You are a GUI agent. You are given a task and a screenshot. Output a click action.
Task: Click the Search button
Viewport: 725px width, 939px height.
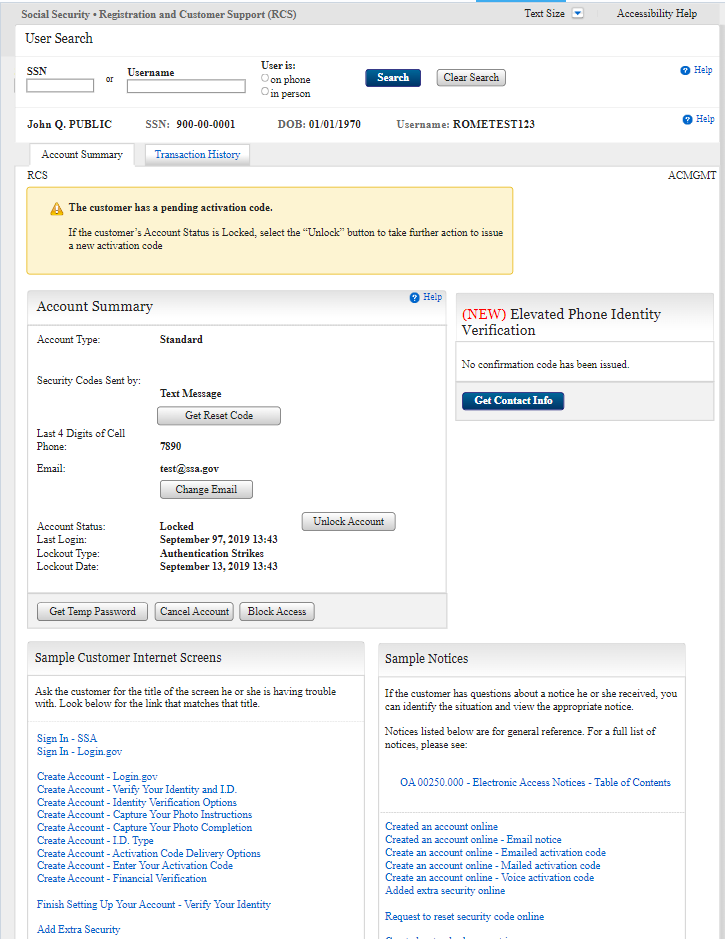point(392,78)
